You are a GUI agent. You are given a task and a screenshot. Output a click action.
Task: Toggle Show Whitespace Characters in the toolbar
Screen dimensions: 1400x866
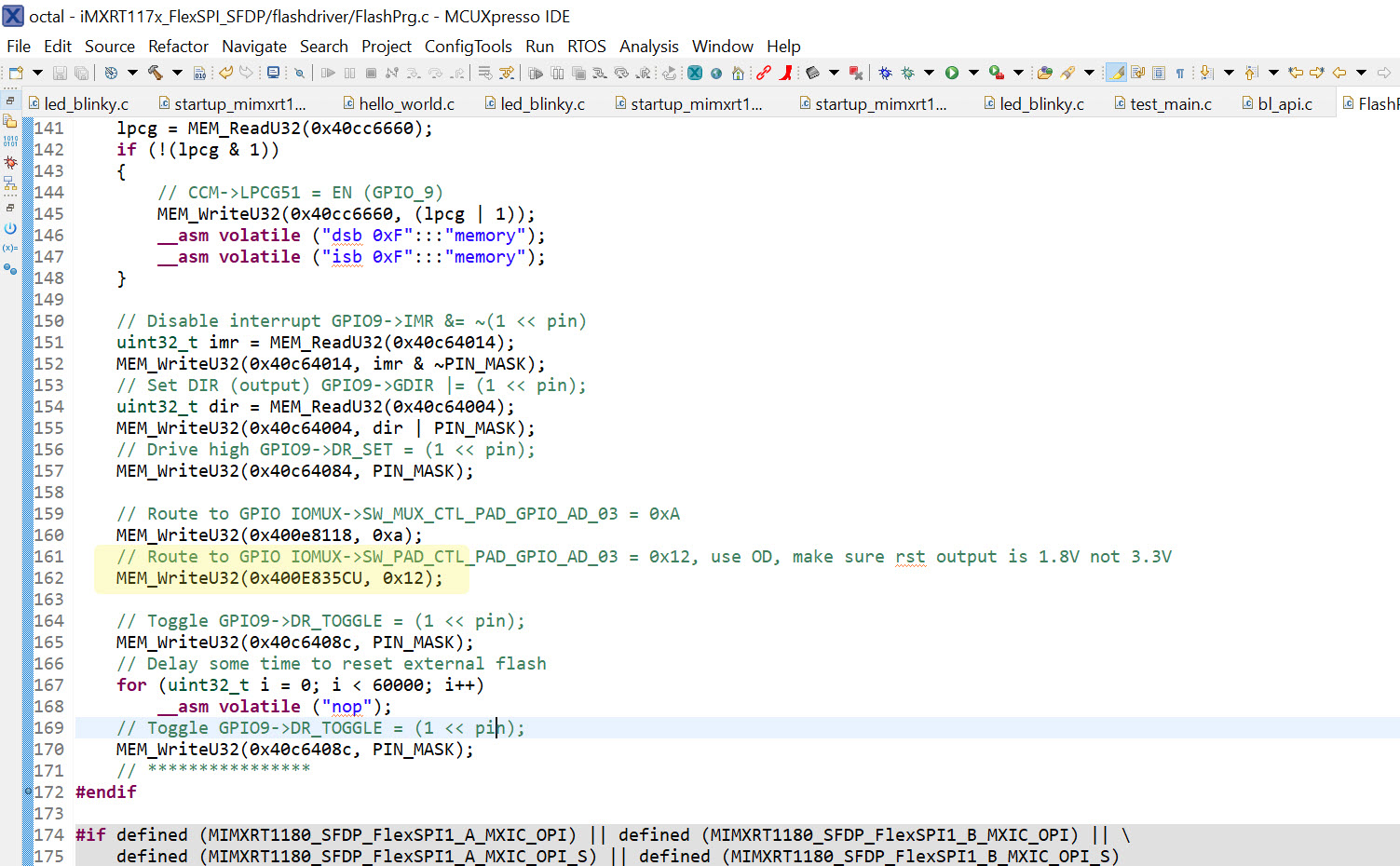pos(1178,73)
